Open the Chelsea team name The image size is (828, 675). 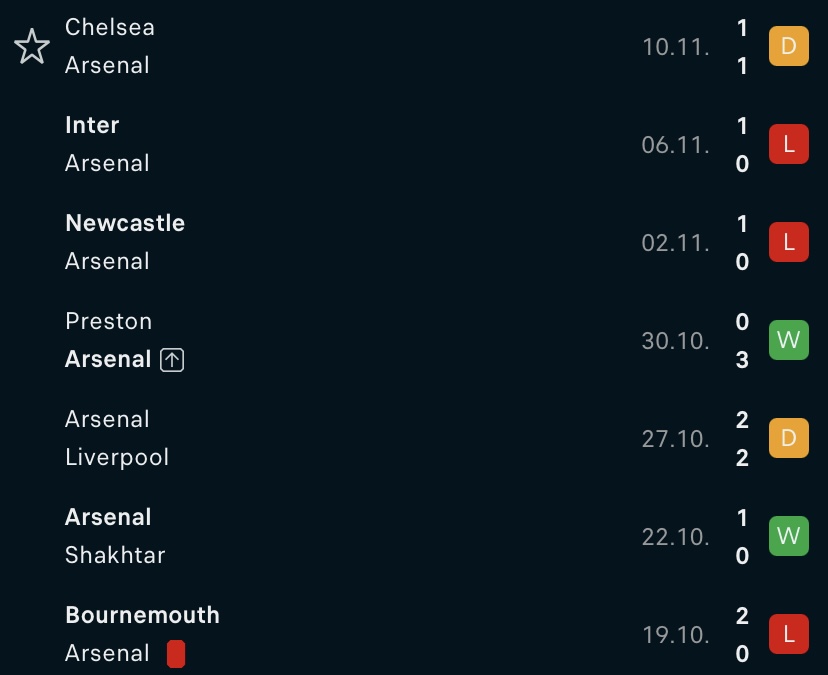[x=110, y=27]
